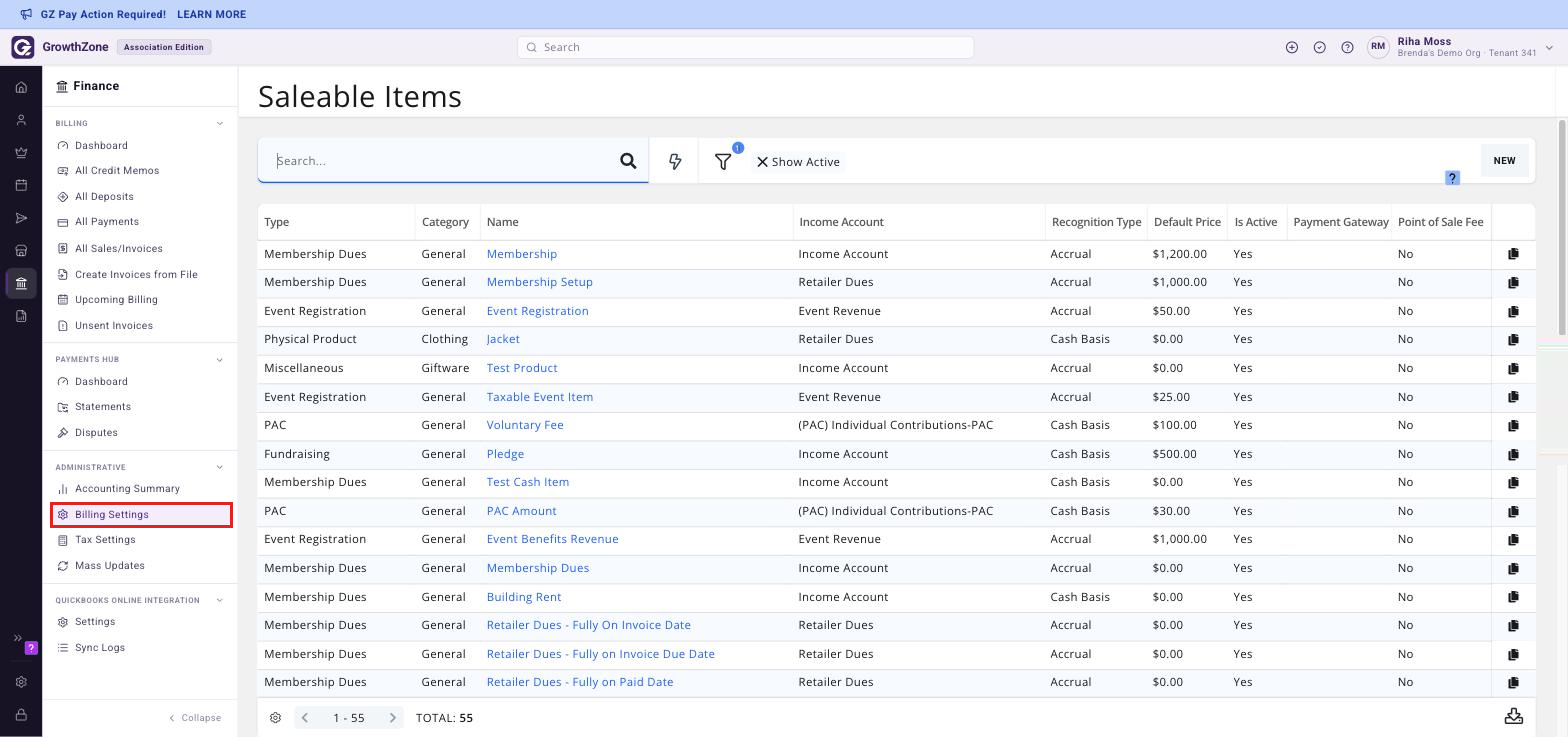
Task: Open Mass Updates
Action: click(x=110, y=566)
